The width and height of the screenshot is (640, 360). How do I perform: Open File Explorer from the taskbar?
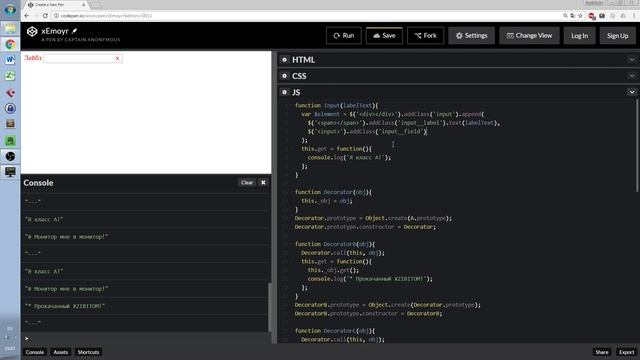pyautogui.click(x=10, y=29)
